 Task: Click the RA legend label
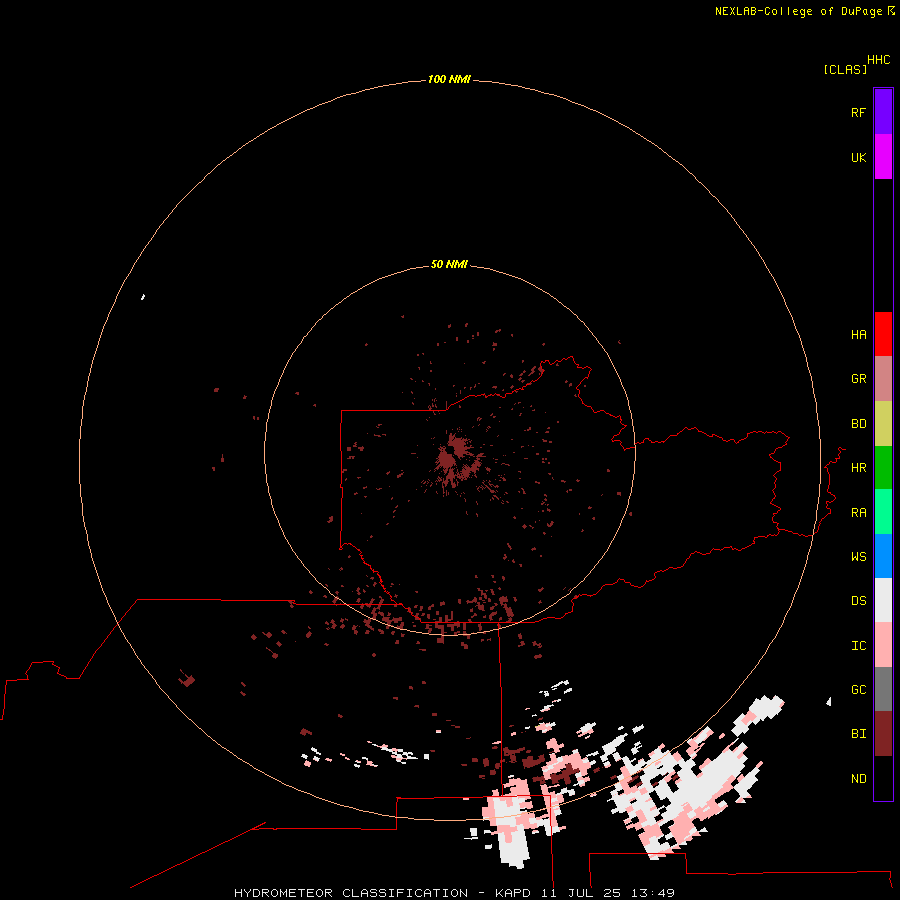pyautogui.click(x=858, y=513)
